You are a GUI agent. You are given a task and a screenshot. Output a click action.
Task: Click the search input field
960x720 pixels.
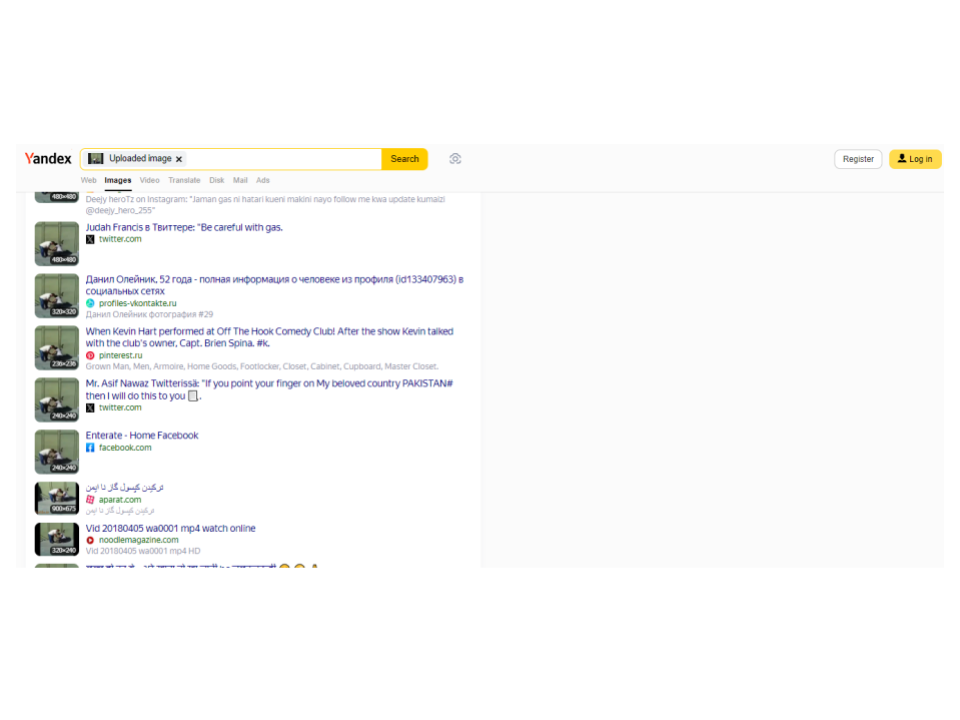click(x=280, y=159)
